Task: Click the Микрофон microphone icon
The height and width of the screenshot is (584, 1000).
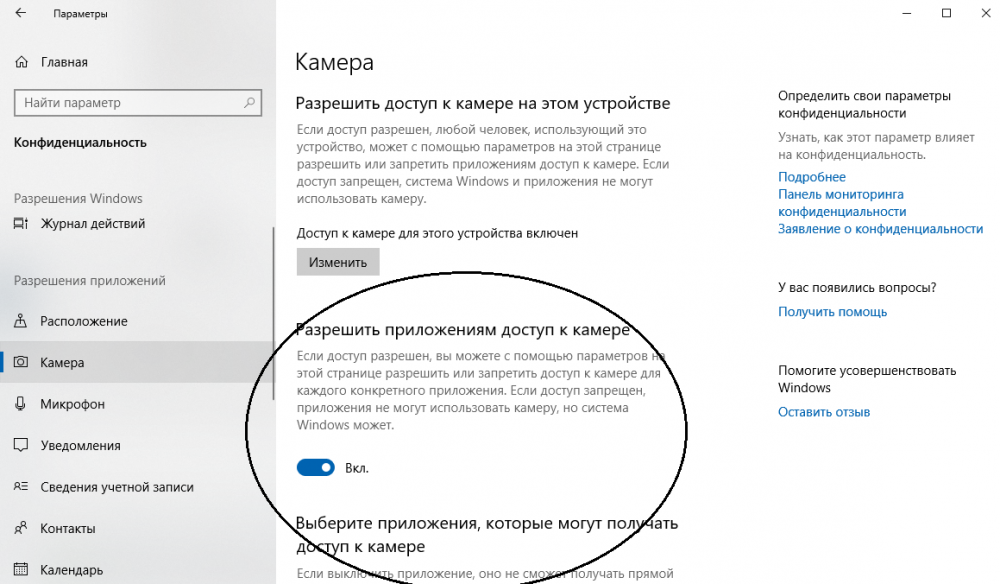Action: click(21, 404)
